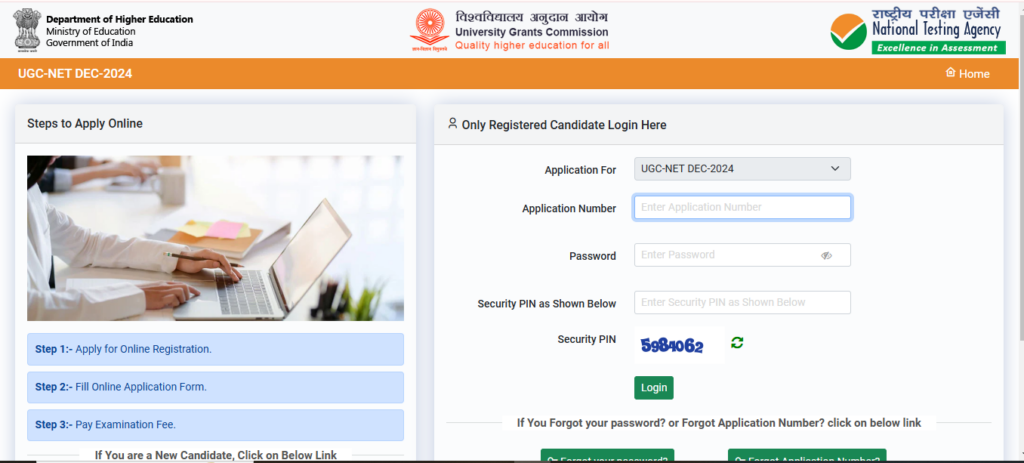This screenshot has width=1024, height=463.
Task: Click the Security PIN captcha image 5984062
Action: [679, 345]
